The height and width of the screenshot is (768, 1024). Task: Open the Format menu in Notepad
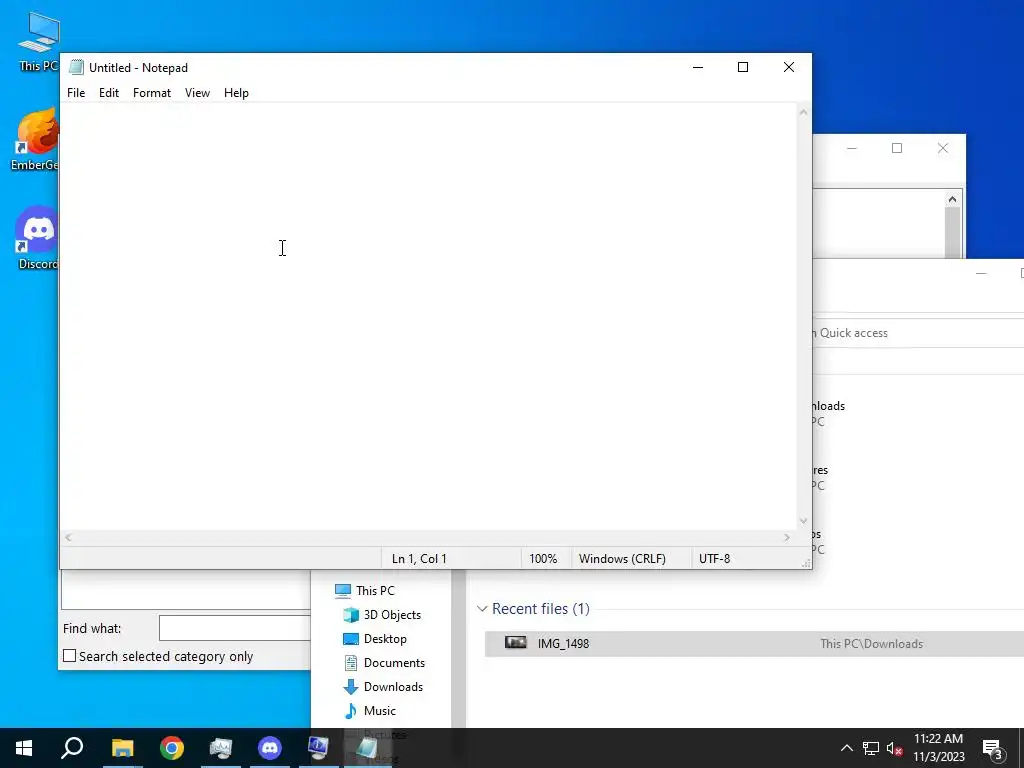152,93
